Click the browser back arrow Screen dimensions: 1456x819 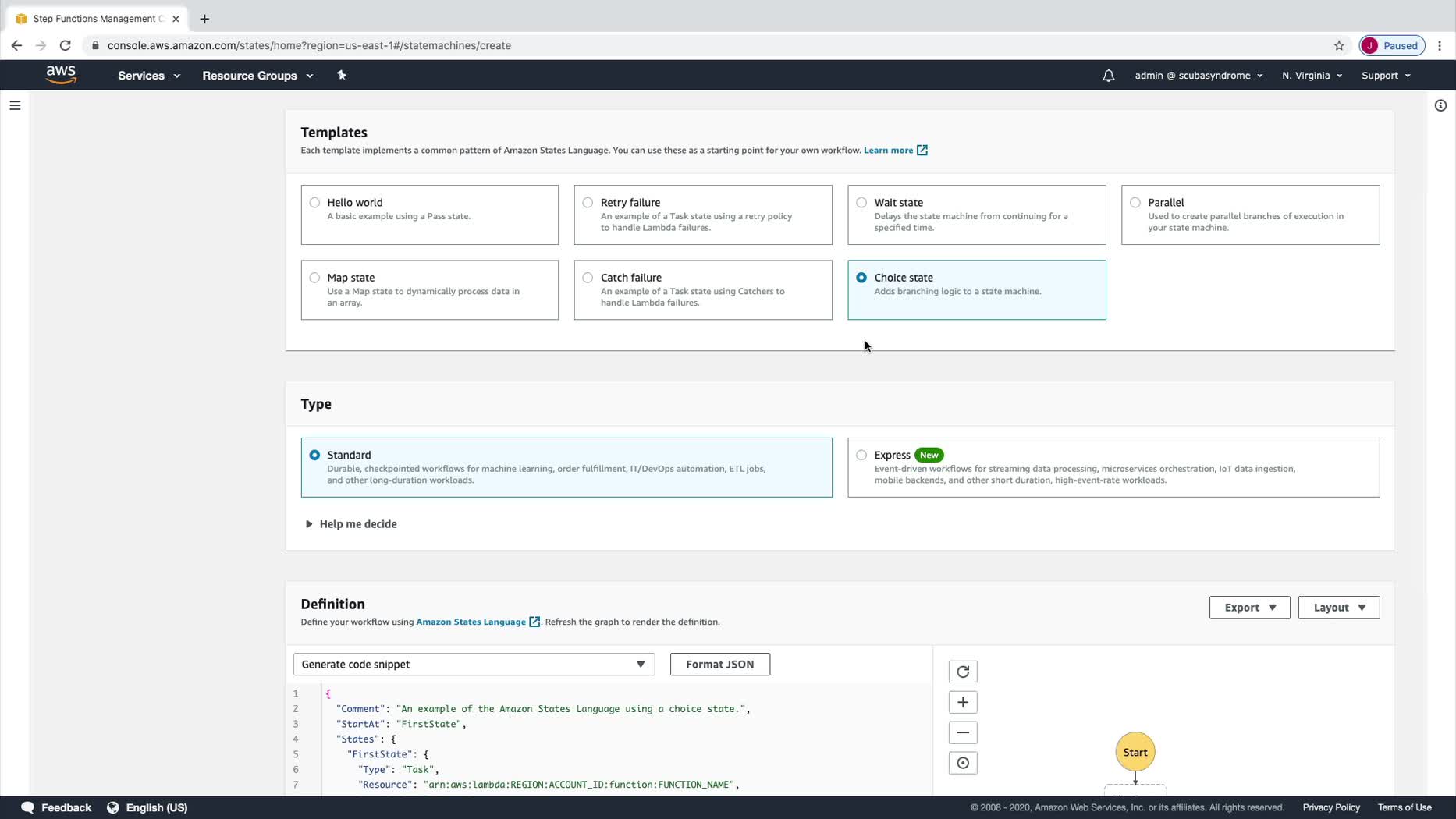(16, 45)
